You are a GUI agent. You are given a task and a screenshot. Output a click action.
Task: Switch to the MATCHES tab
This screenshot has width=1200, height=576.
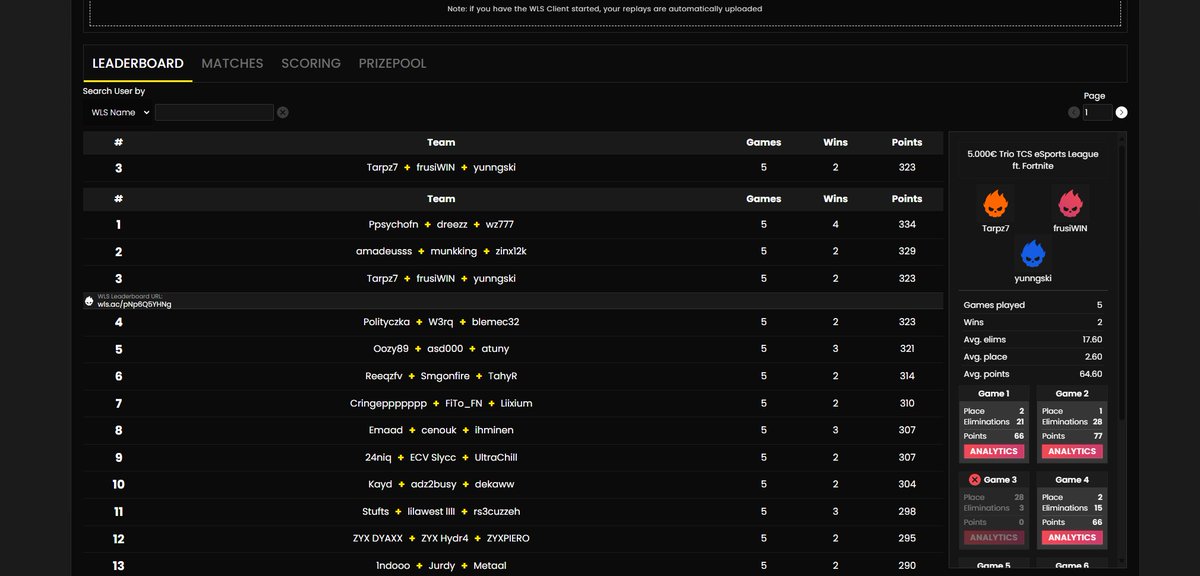[232, 63]
